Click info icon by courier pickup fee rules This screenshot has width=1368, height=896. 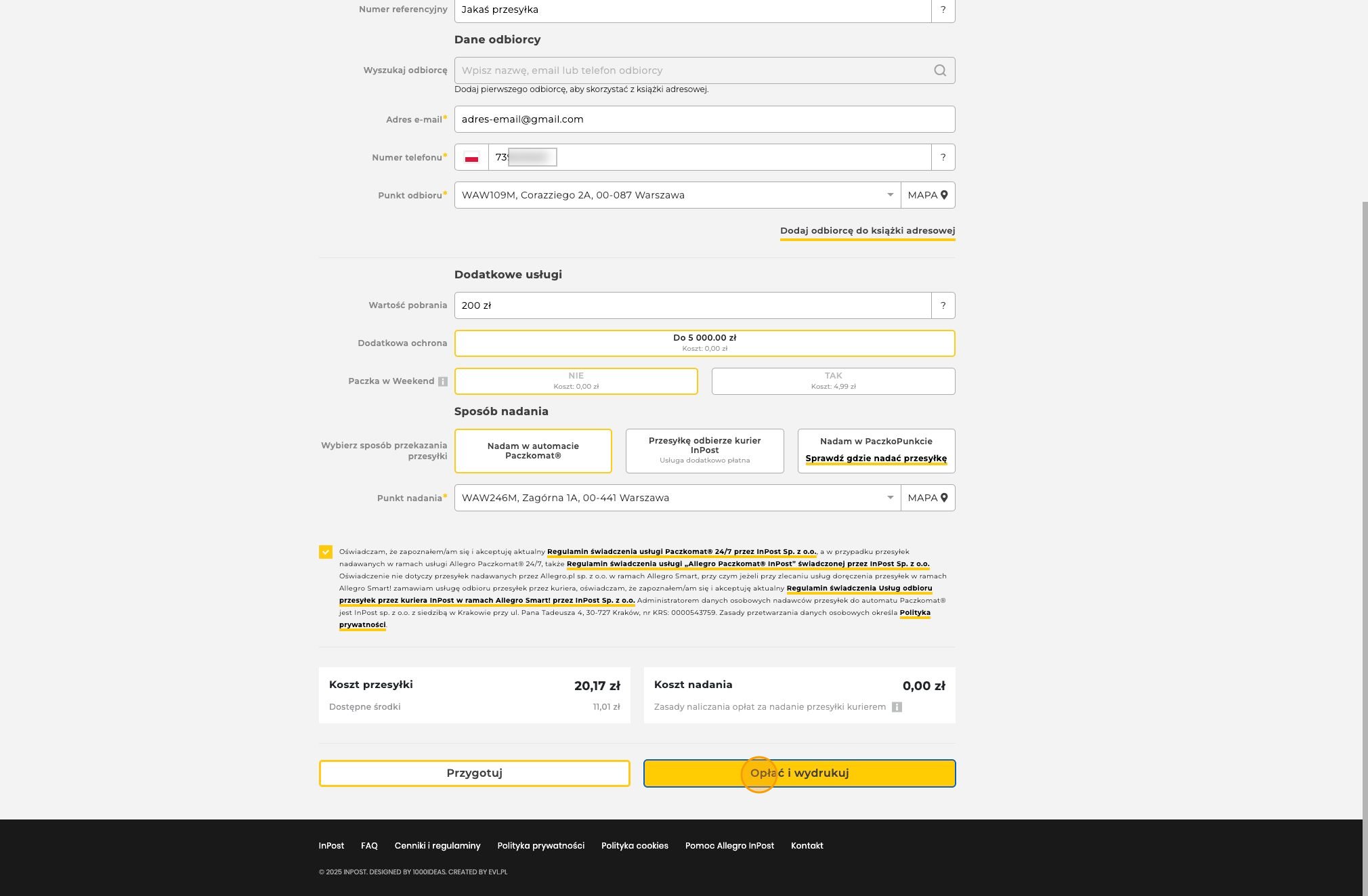pos(897,707)
